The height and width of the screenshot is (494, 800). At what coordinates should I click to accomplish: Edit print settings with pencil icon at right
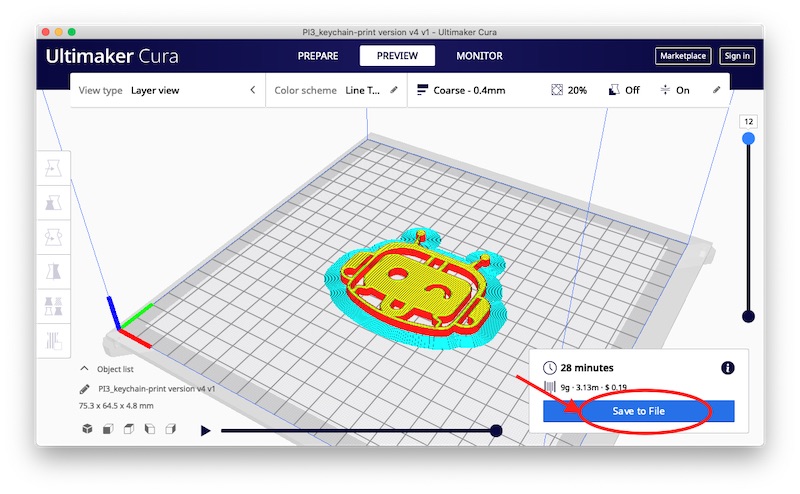click(x=716, y=90)
